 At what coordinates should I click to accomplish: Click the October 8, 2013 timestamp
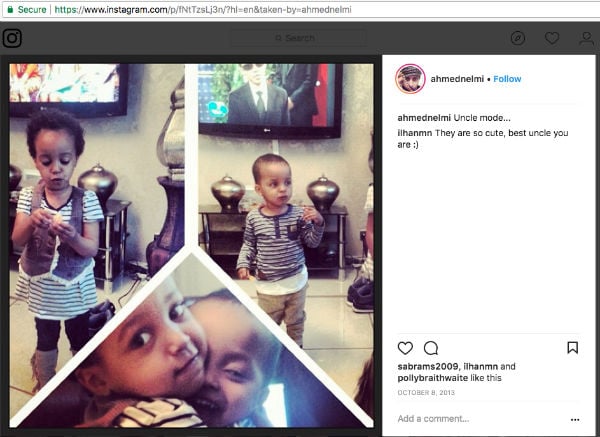click(x=426, y=393)
